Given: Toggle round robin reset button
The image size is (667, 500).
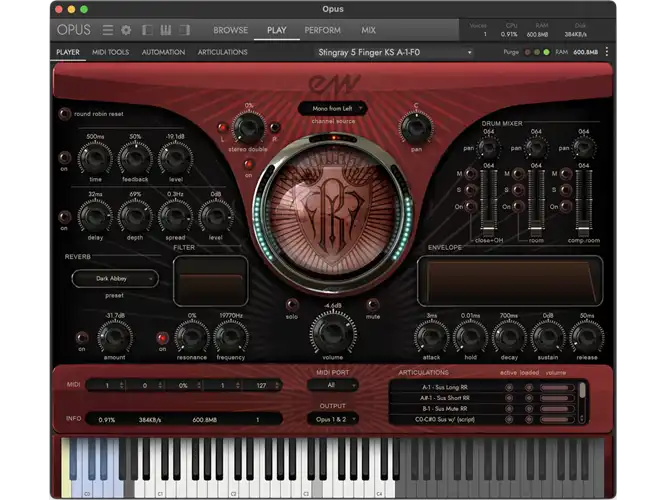Looking at the screenshot, I should pyautogui.click(x=65, y=114).
